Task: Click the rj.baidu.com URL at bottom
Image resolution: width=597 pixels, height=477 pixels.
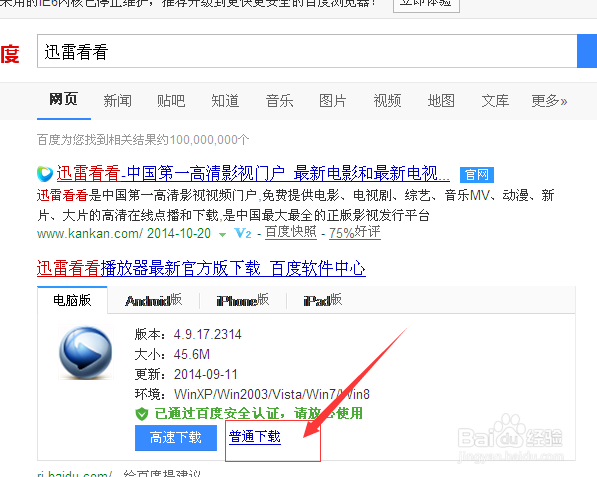Action: pyautogui.click(x=75, y=474)
